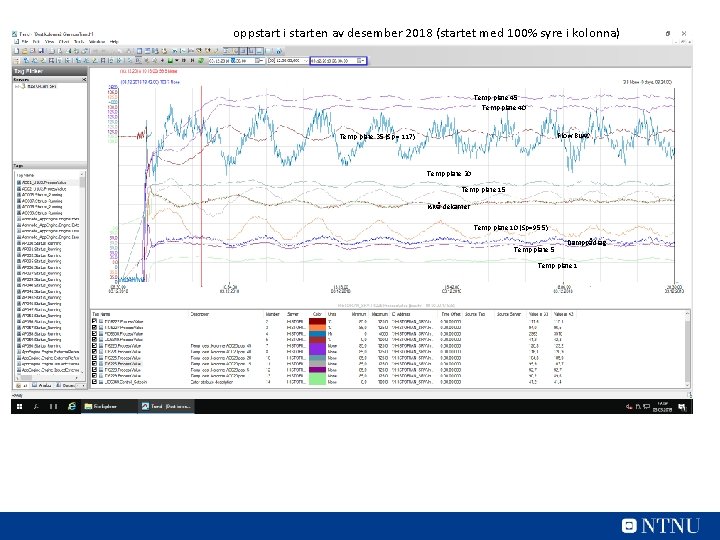Uncheck the tag row with orange color
Screen dimensions: 720x540
(94, 327)
